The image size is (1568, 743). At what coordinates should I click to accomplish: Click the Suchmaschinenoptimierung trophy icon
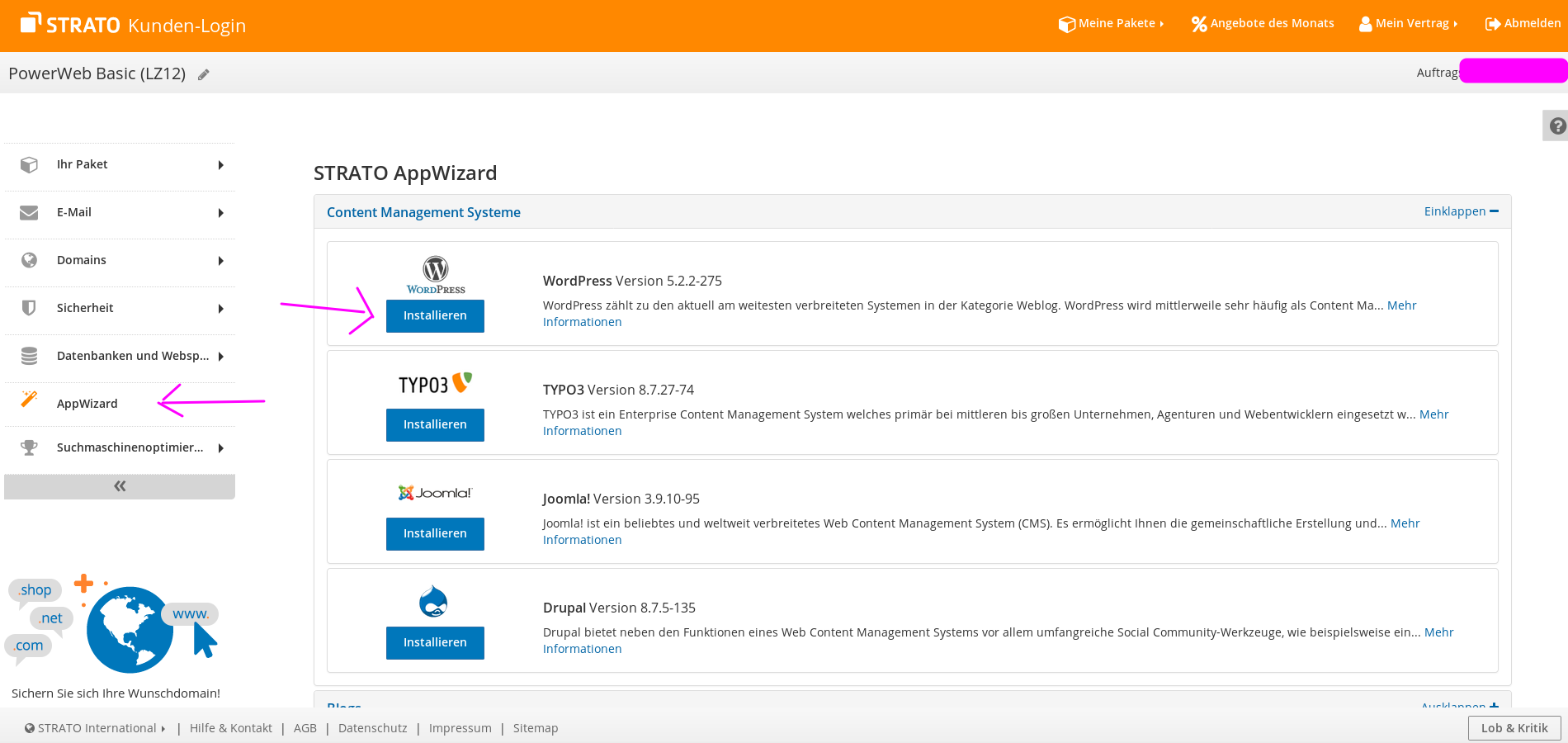point(29,447)
